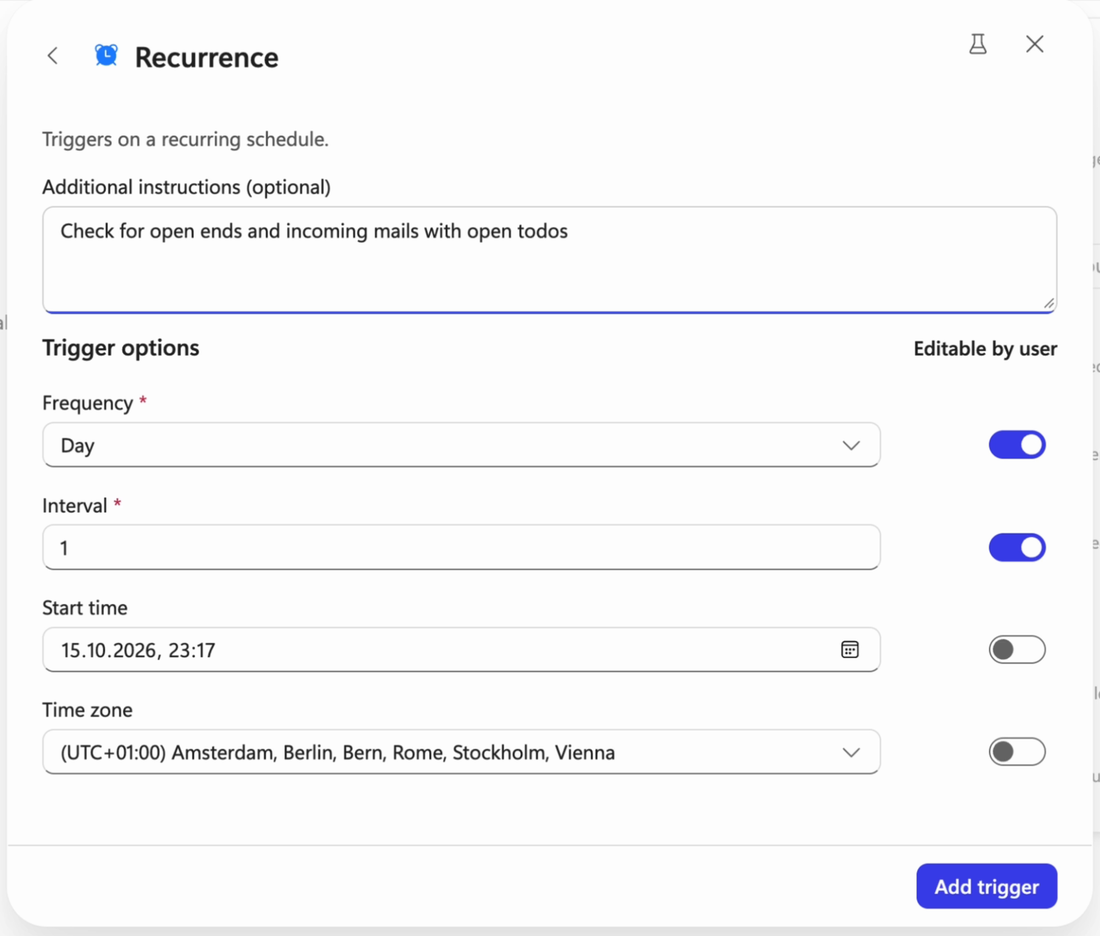Click the 'Editable by user' column header
Viewport: 1100px width, 936px height.
coord(985,349)
